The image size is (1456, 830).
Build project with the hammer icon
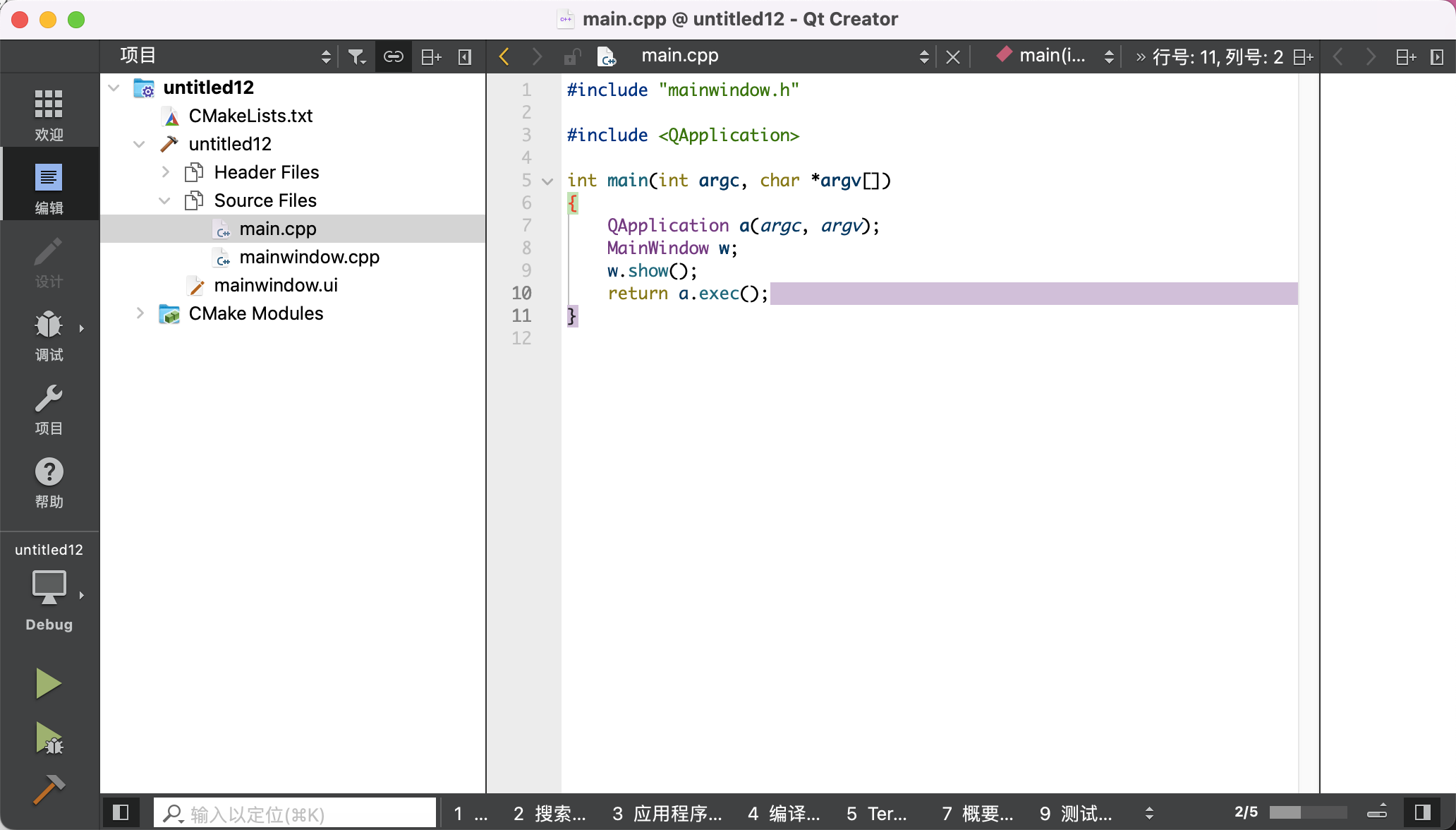(x=48, y=789)
